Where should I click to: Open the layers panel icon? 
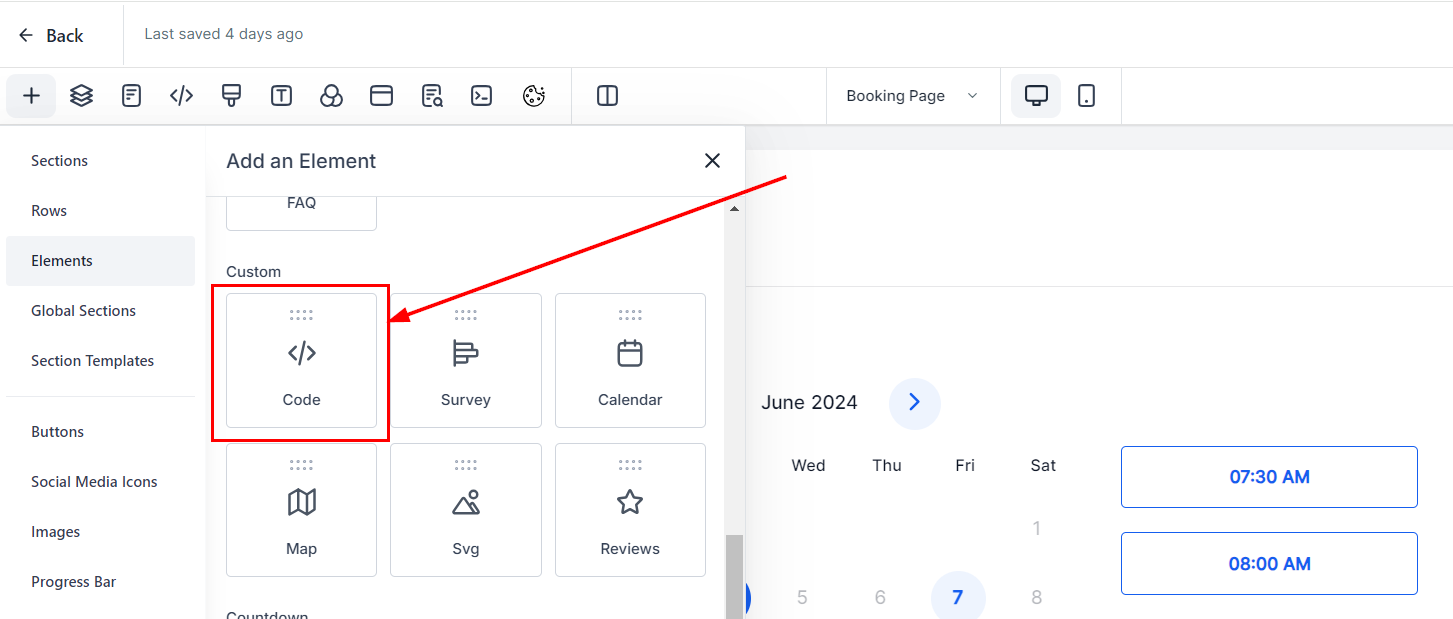[x=81, y=96]
